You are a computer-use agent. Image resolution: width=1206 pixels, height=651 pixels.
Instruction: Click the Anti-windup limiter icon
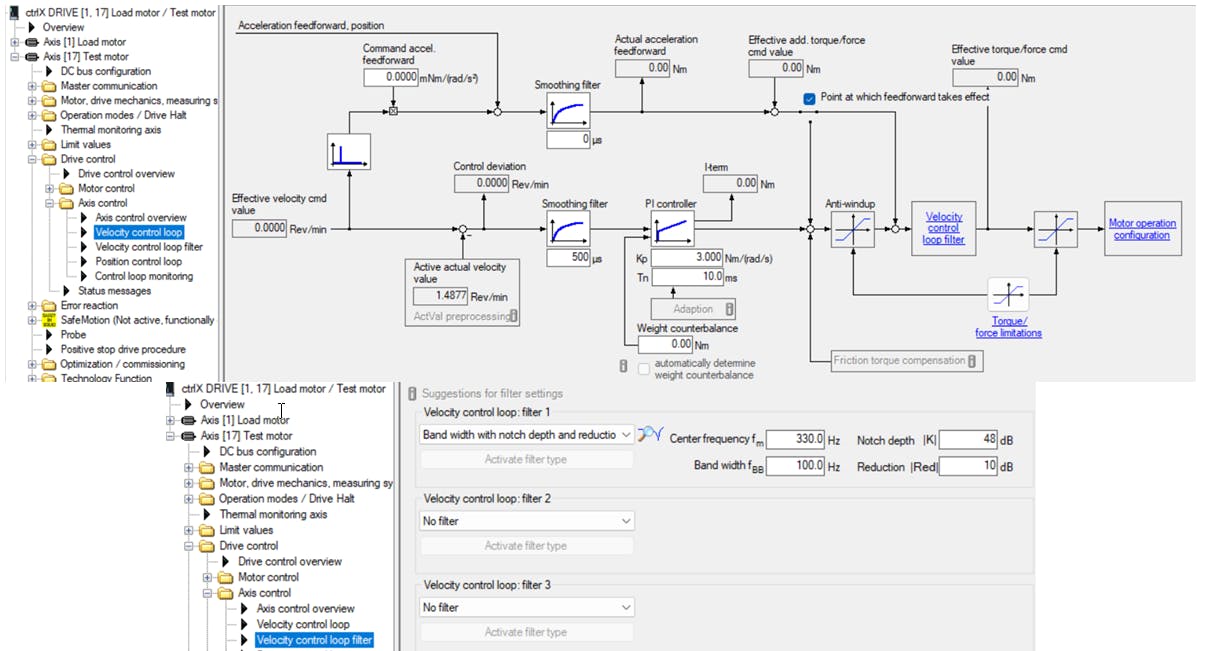pos(851,229)
